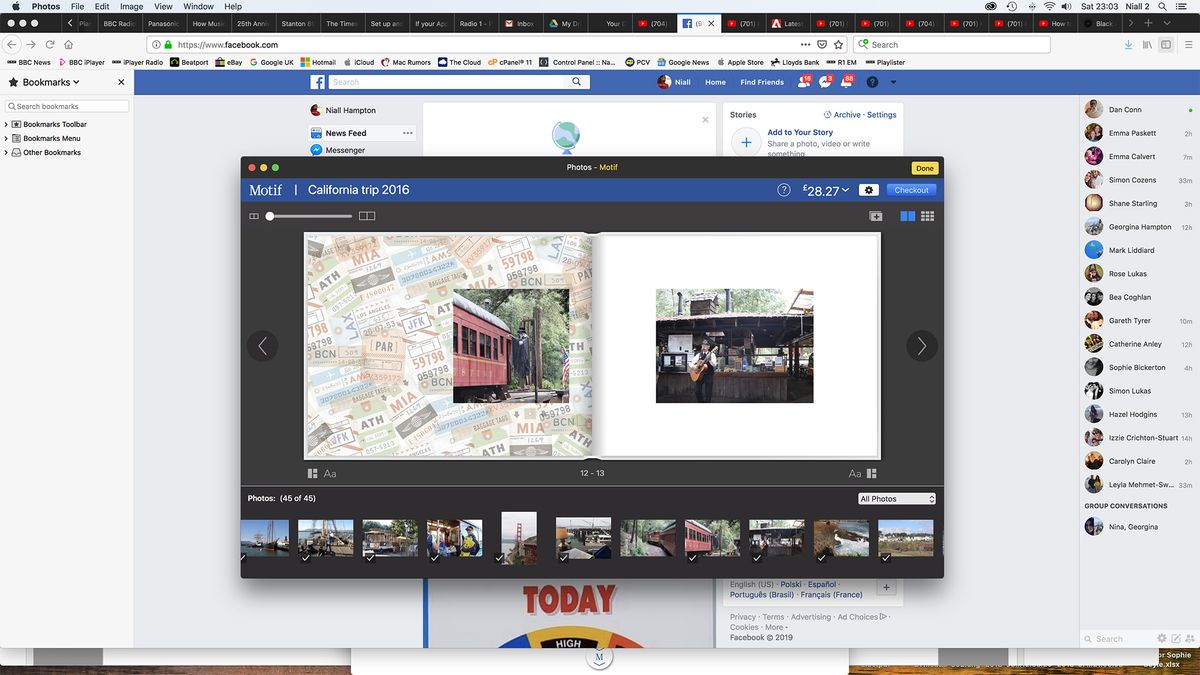Go to previous spread with left arrow
This screenshot has height=675, width=1200.
pyautogui.click(x=263, y=345)
